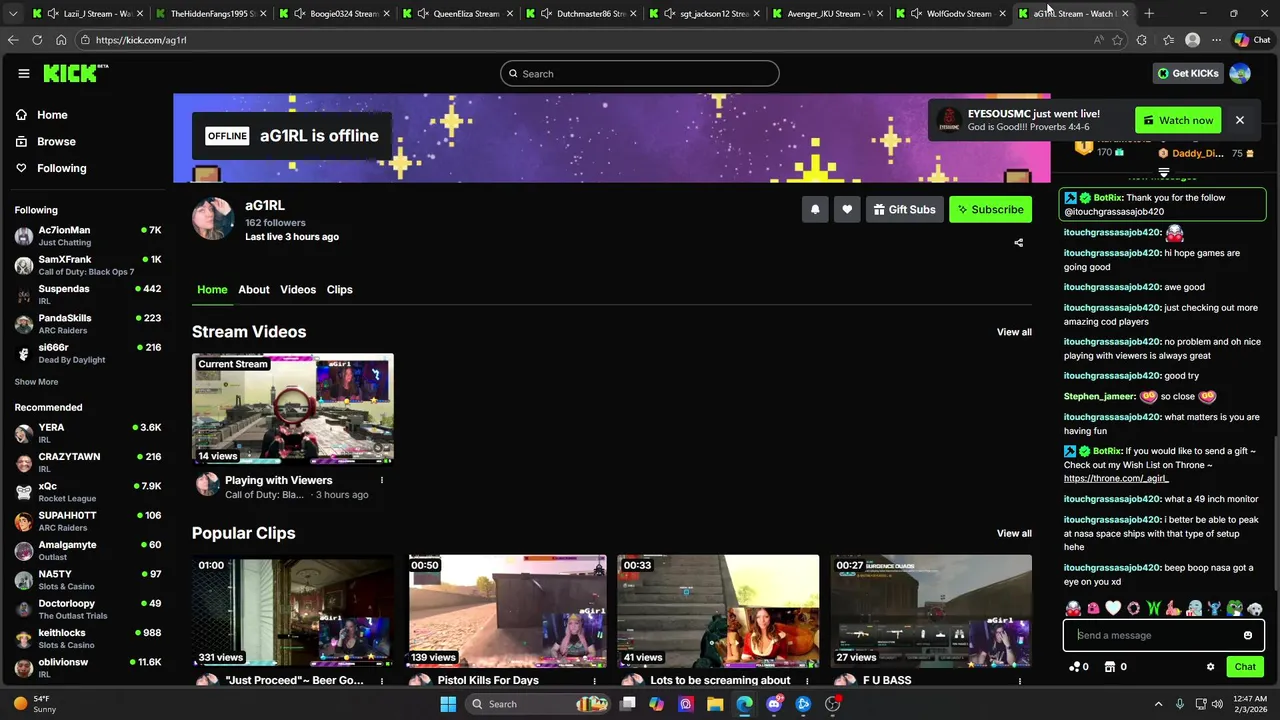This screenshot has width=1280, height=720.
Task: Open the user avatar menu
Action: click(1240, 73)
